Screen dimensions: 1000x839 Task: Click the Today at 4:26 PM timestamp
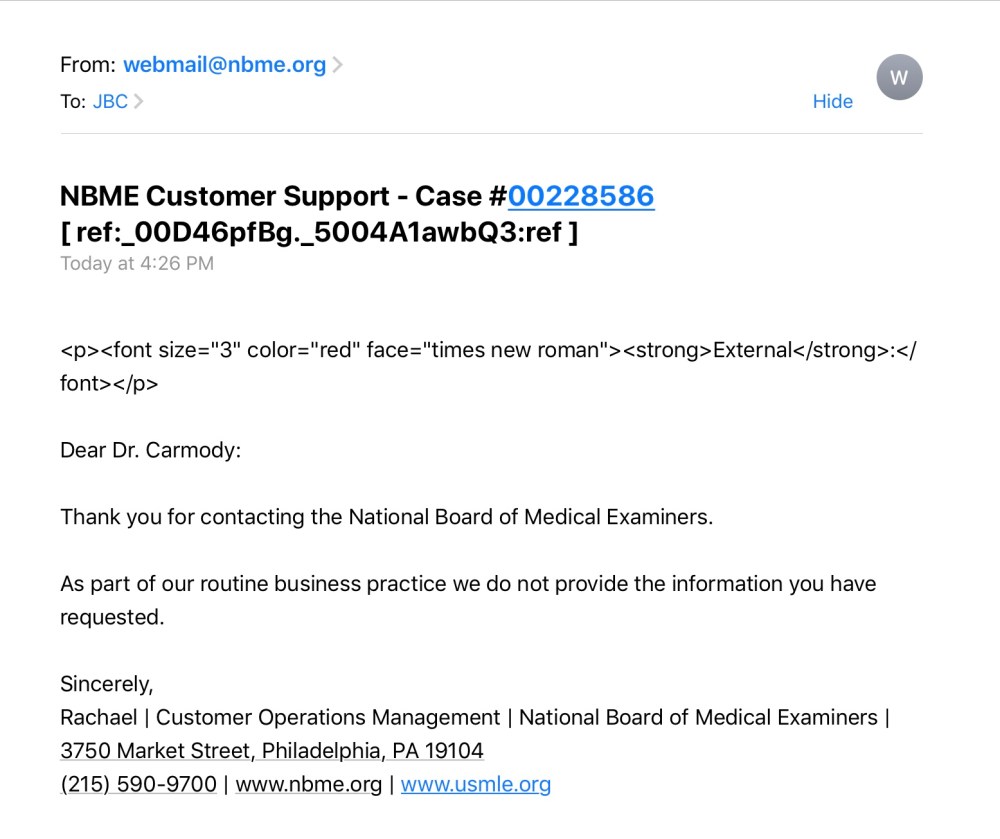point(137,264)
